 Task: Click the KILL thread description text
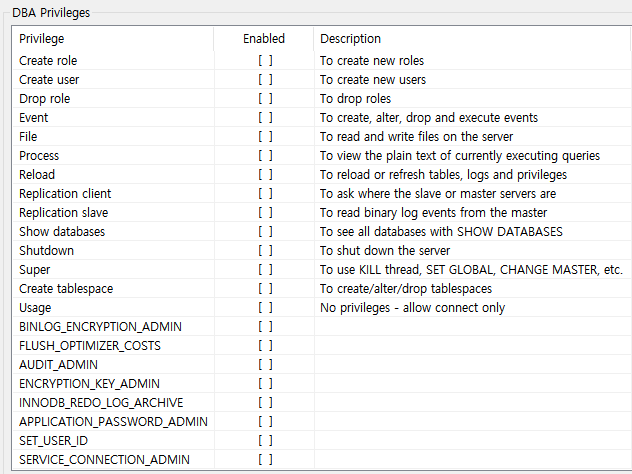tap(471, 269)
